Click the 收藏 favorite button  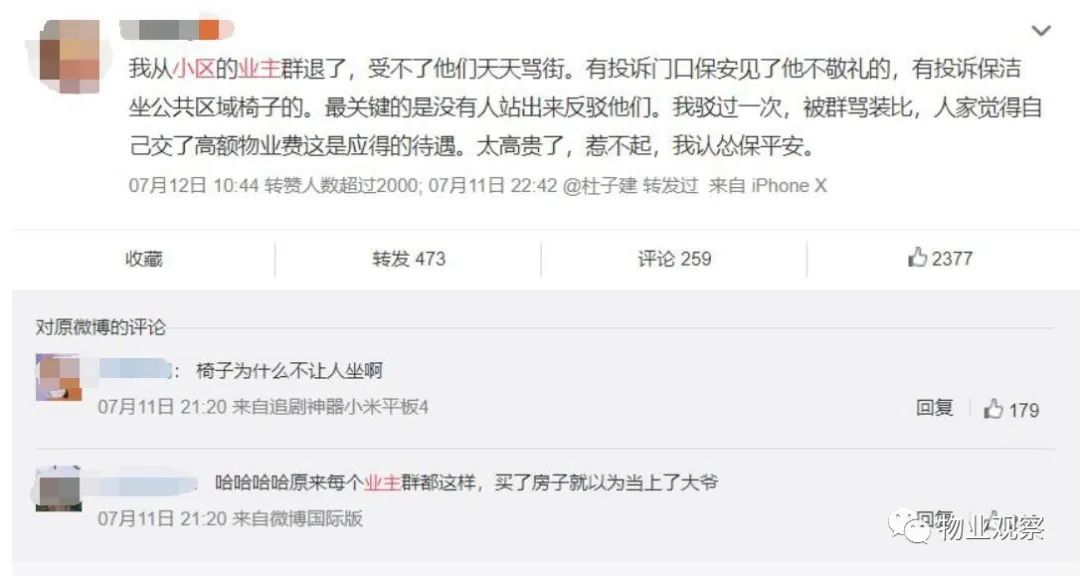143,259
